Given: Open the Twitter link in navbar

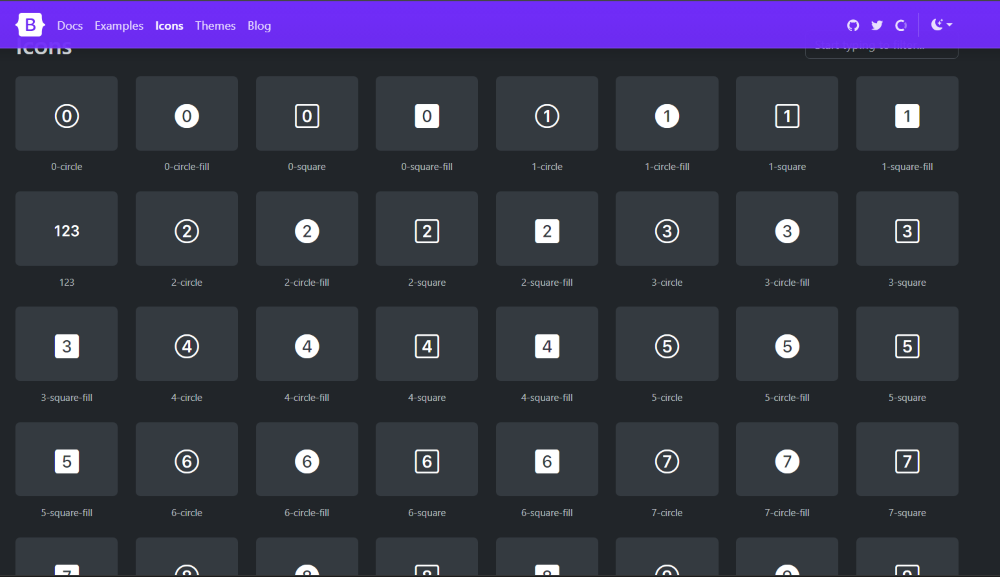Looking at the screenshot, I should pyautogui.click(x=877, y=26).
